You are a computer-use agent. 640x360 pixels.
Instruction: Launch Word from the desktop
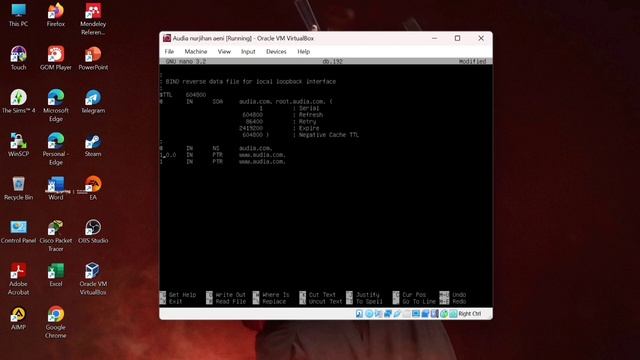[56, 189]
